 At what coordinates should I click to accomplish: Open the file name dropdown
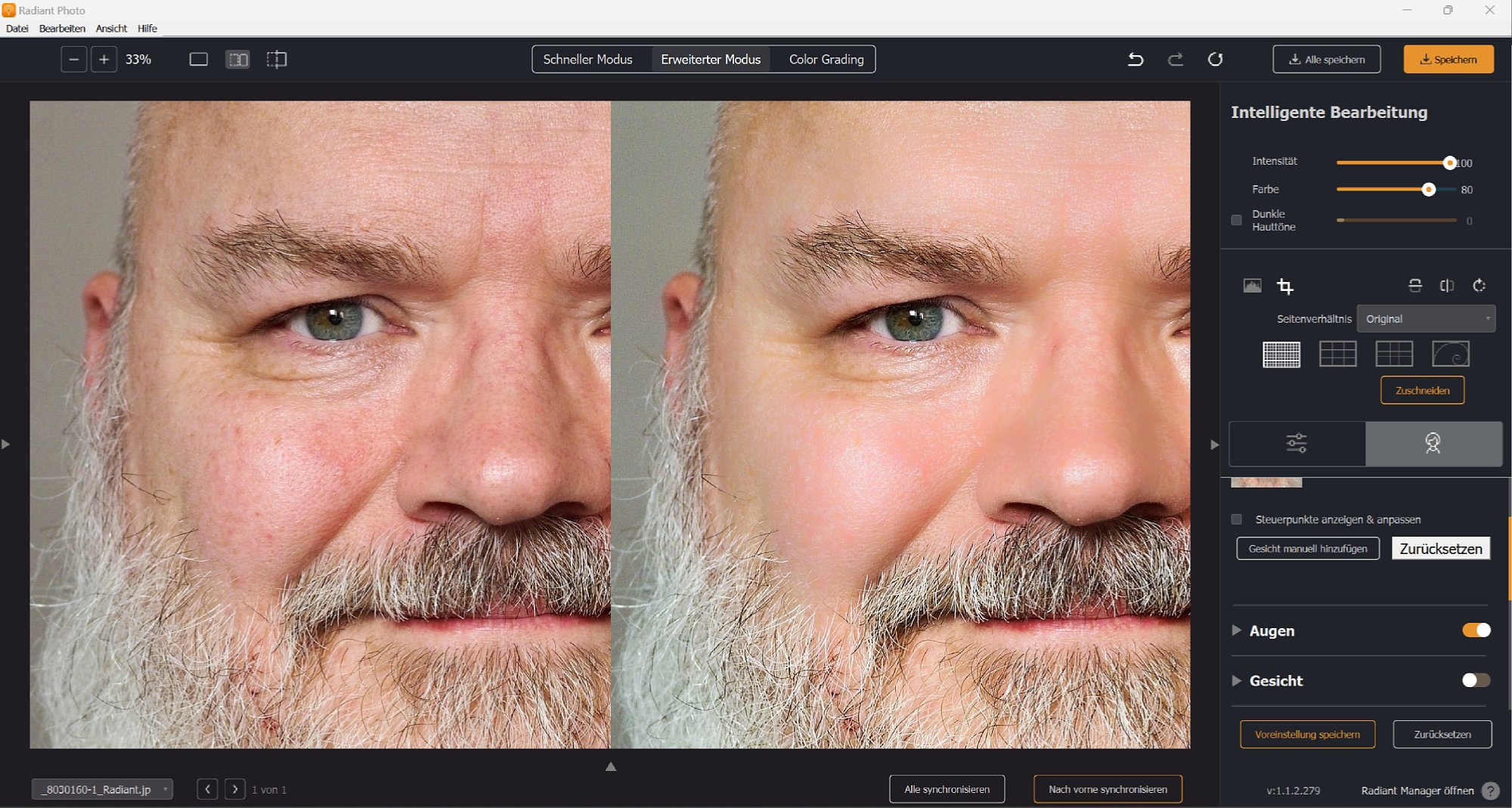tap(102, 789)
